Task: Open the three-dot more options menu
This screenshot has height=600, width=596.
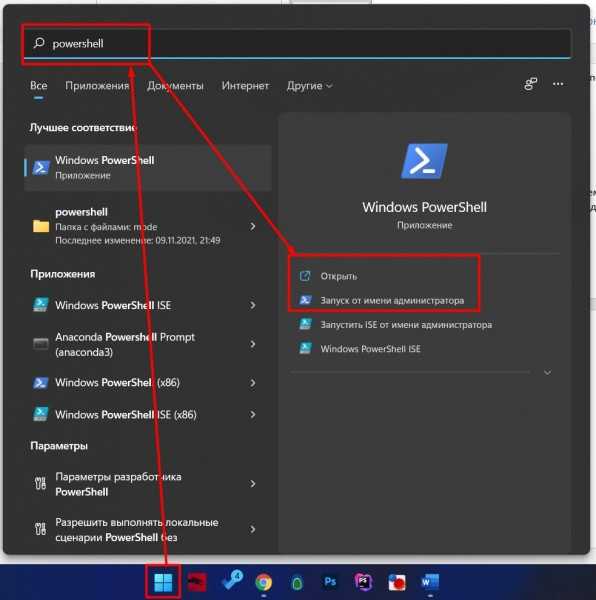Action: (558, 84)
